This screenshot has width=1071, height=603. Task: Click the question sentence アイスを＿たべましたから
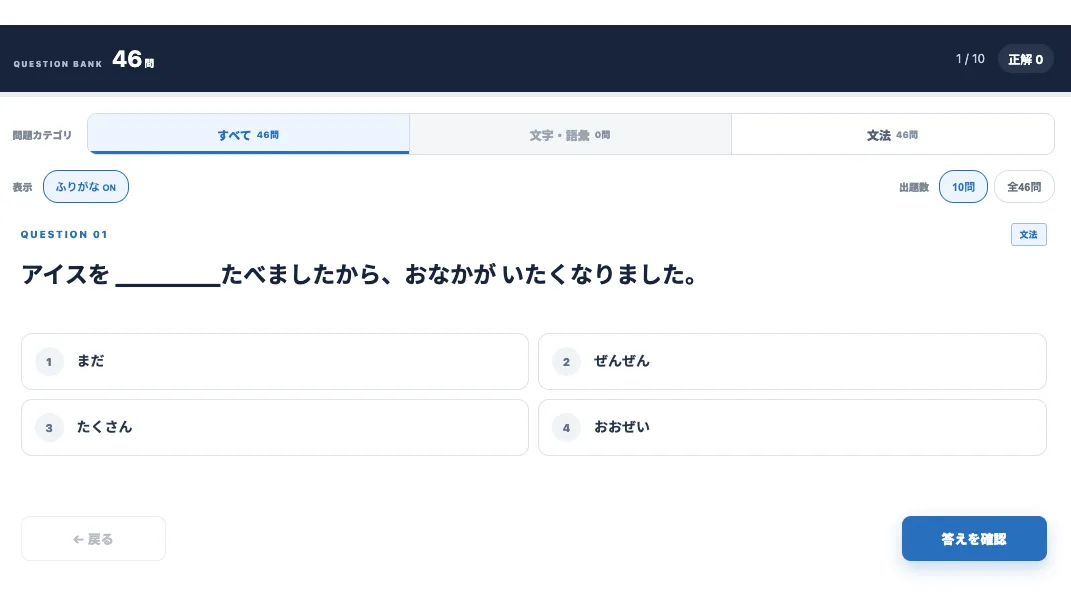click(359, 275)
